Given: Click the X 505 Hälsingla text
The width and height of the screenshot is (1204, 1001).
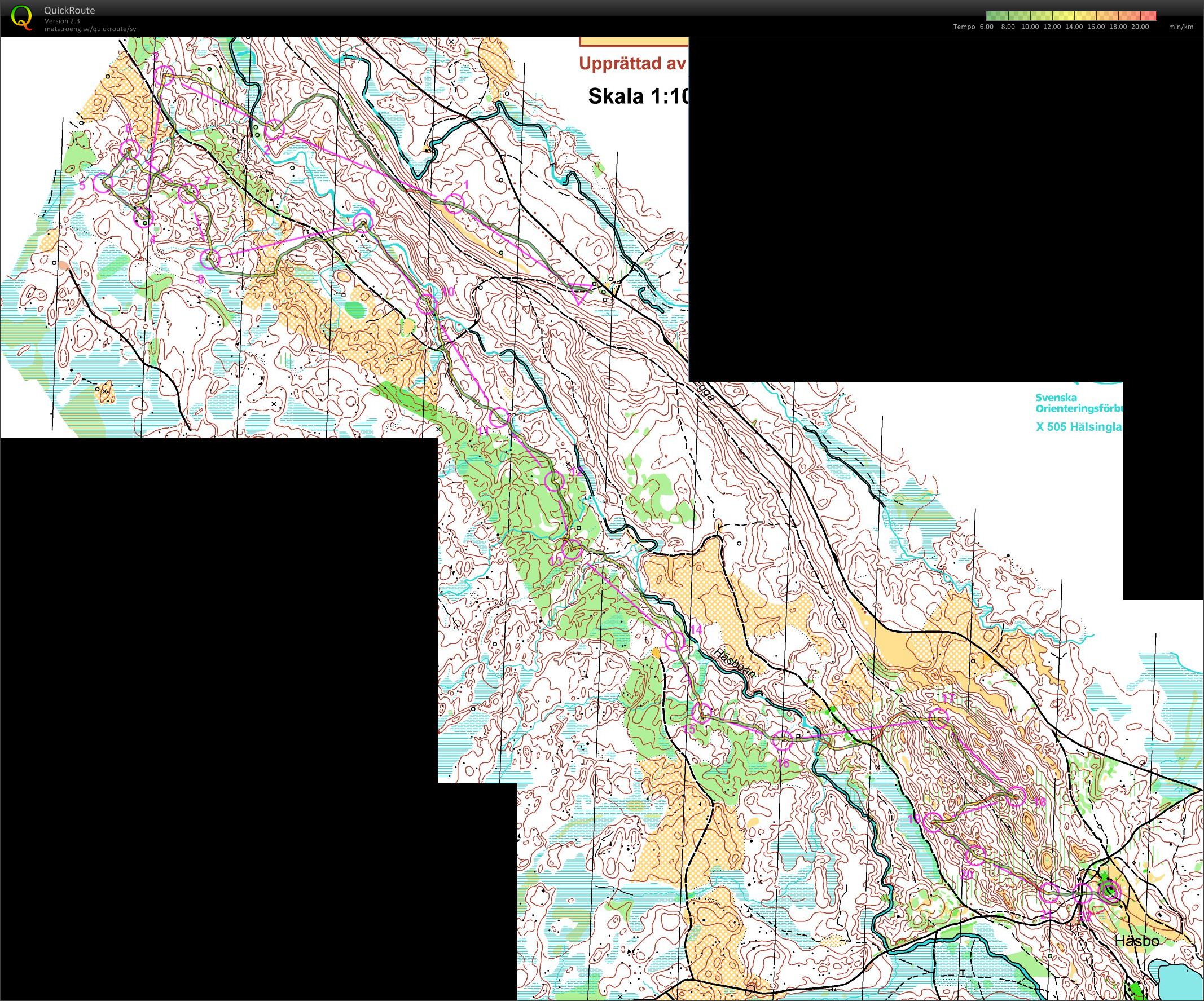Looking at the screenshot, I should [1079, 426].
